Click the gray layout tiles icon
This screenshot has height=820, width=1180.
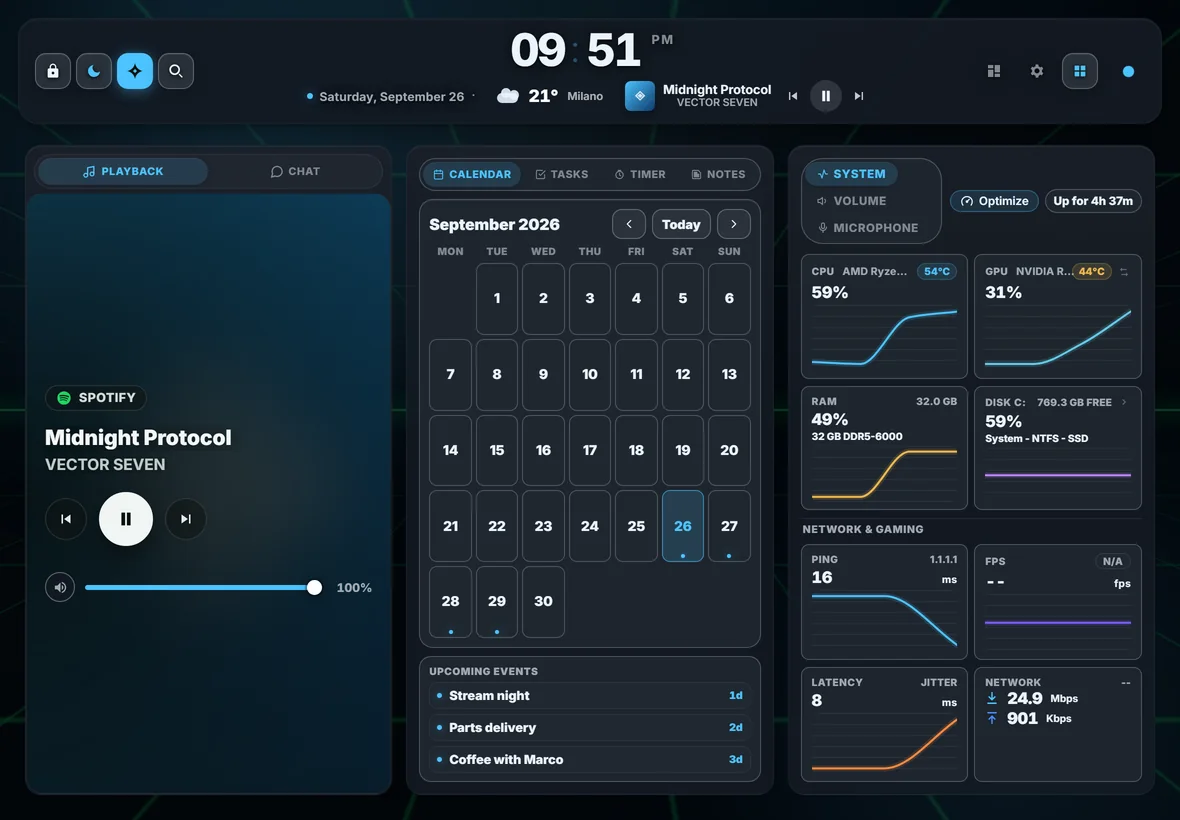pos(994,71)
